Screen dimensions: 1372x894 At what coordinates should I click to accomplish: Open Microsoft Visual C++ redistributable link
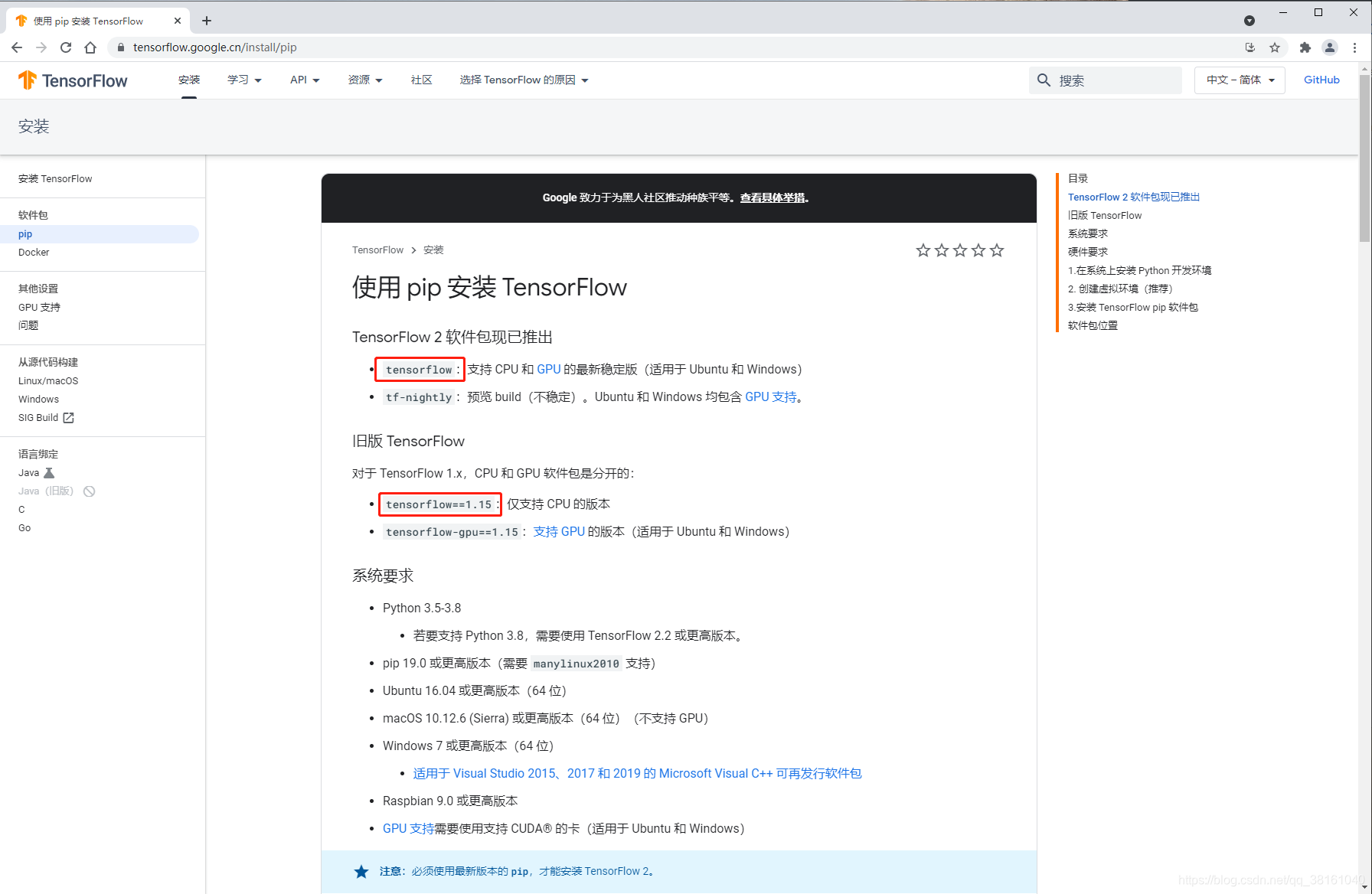click(x=637, y=773)
